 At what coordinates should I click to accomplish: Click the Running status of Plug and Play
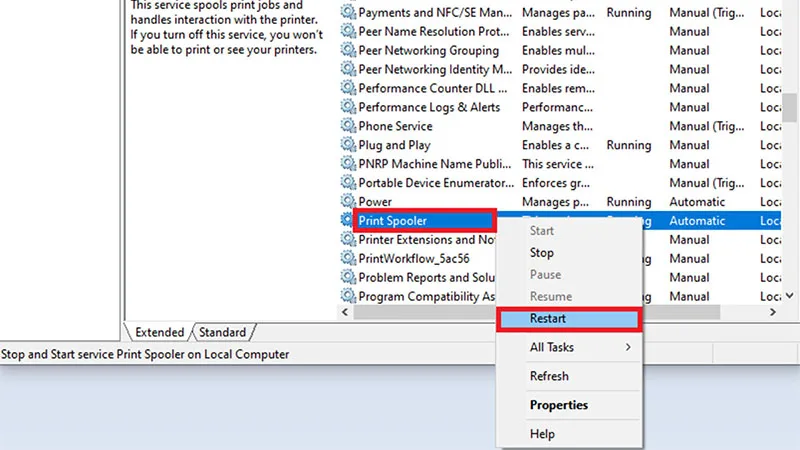629,145
